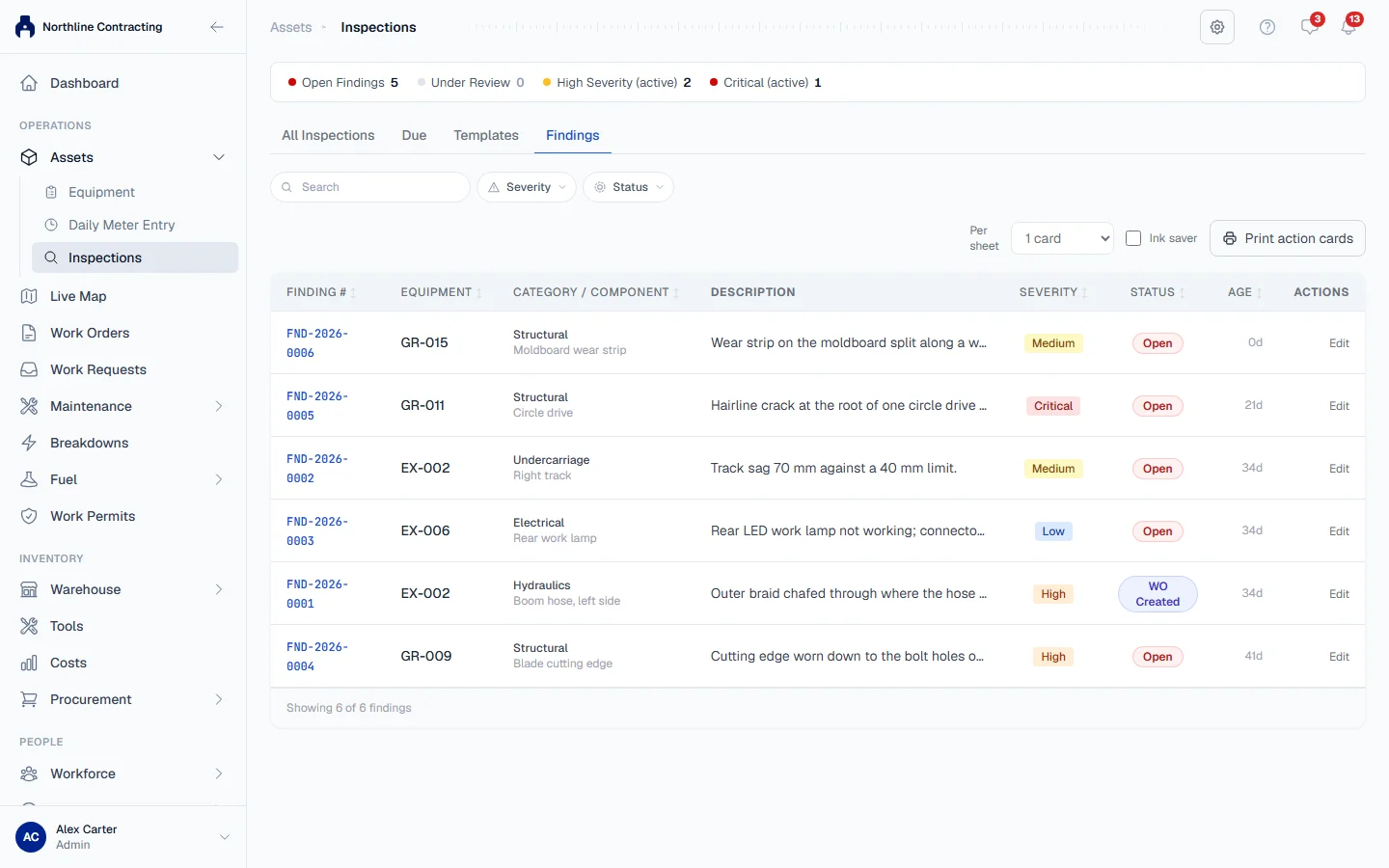The height and width of the screenshot is (868, 1389).
Task: Open the notifications bell icon
Action: pos(1348,27)
